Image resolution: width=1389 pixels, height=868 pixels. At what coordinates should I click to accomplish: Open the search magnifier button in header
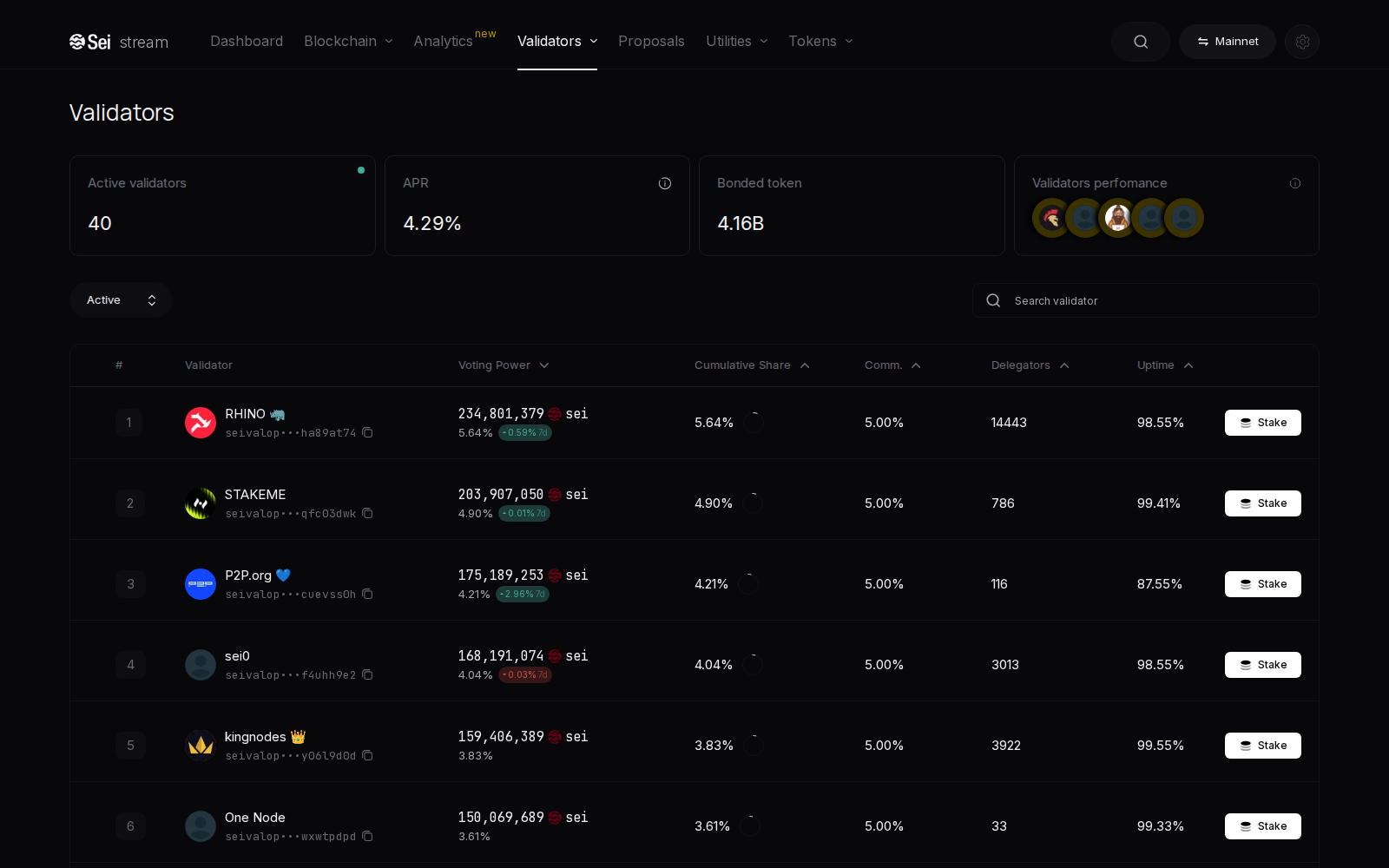[x=1141, y=42]
